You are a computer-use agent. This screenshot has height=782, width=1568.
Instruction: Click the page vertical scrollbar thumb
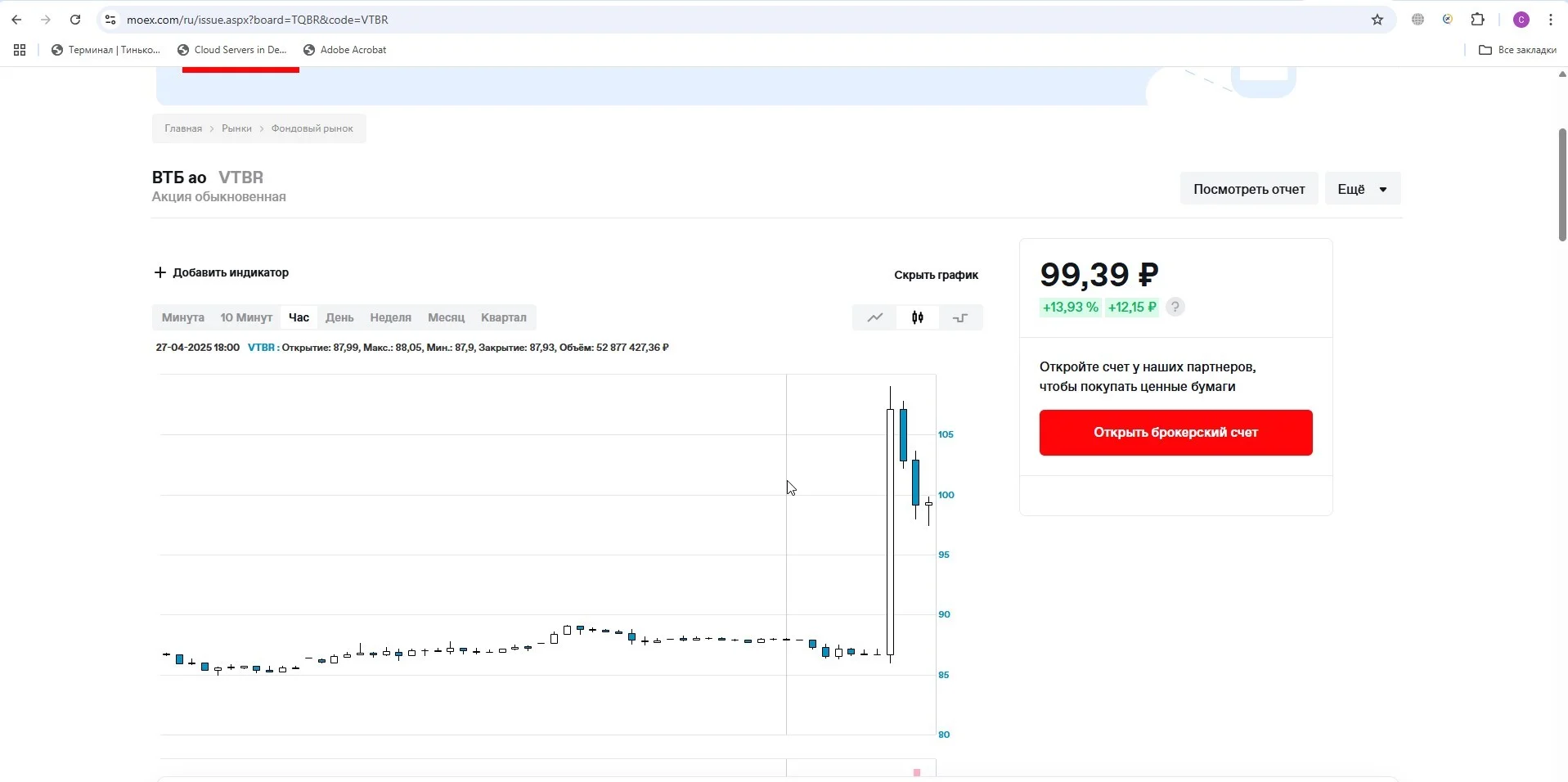1562,184
